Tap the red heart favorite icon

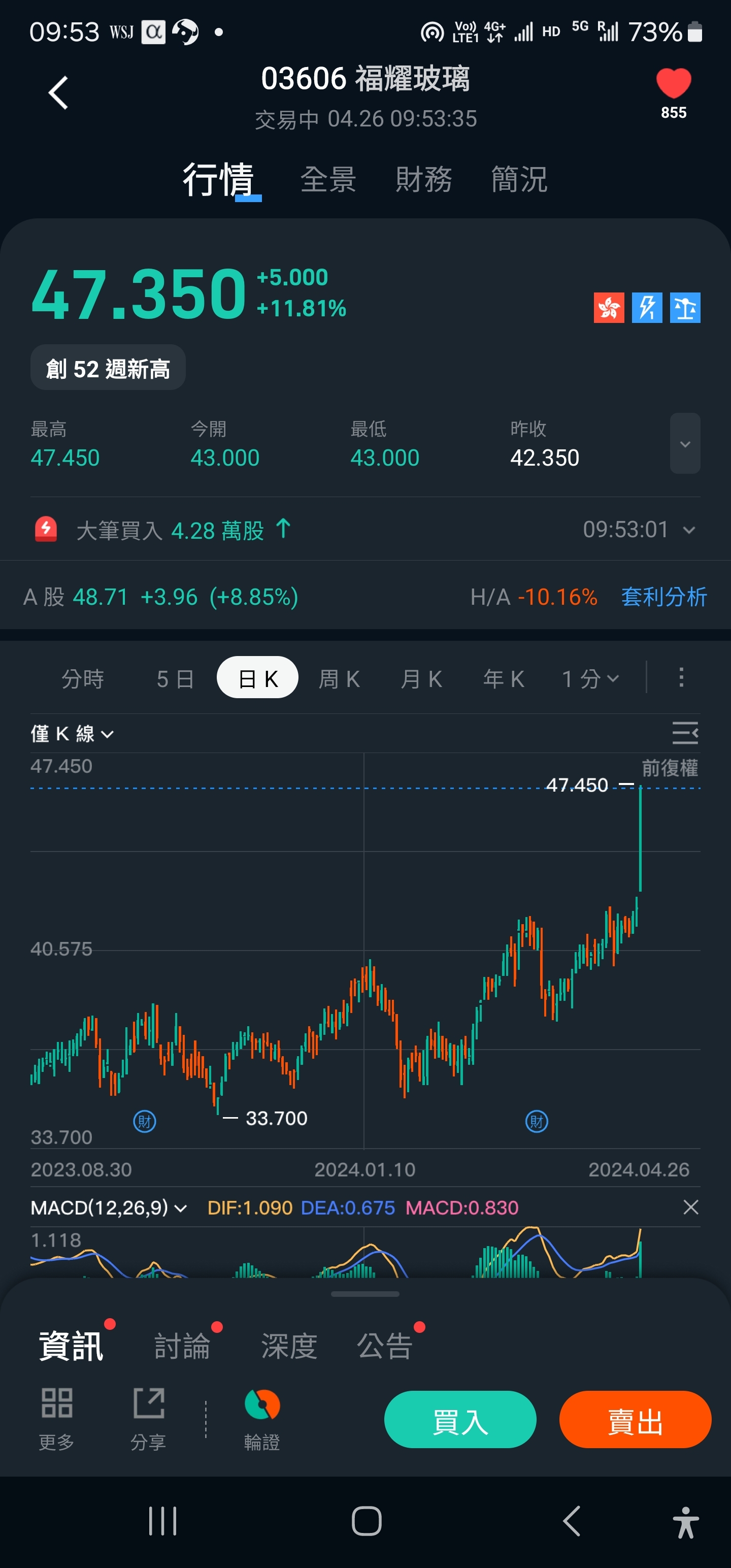(x=673, y=84)
